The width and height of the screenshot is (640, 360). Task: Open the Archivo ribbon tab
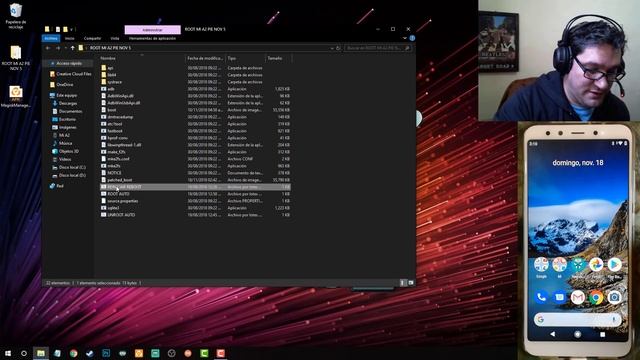click(x=51, y=38)
